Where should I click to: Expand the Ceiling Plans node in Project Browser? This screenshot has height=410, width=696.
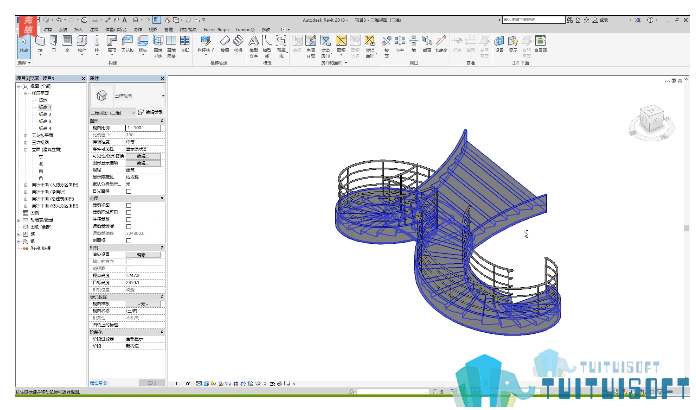(25, 135)
